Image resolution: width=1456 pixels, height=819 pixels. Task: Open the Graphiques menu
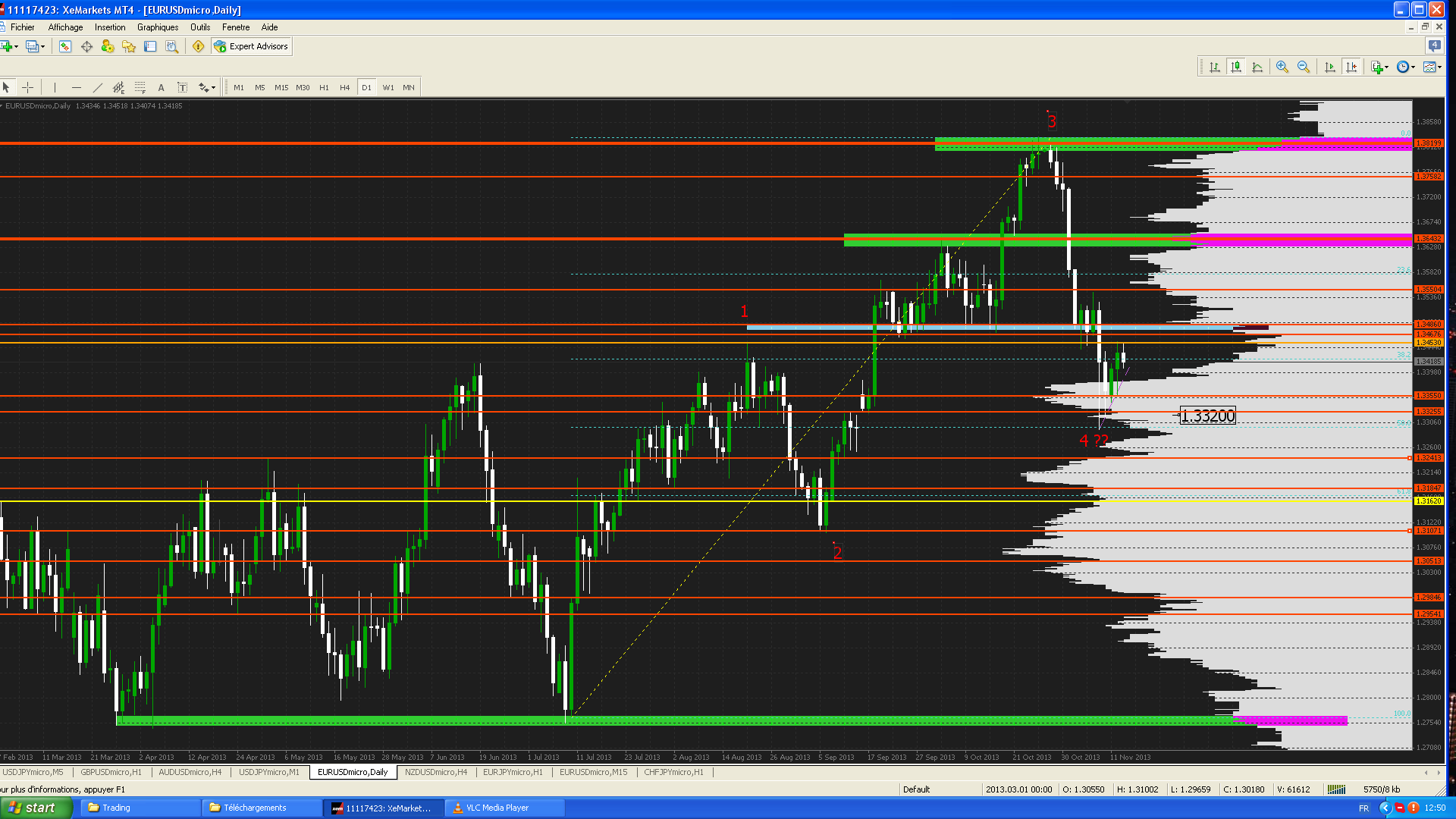click(x=158, y=27)
